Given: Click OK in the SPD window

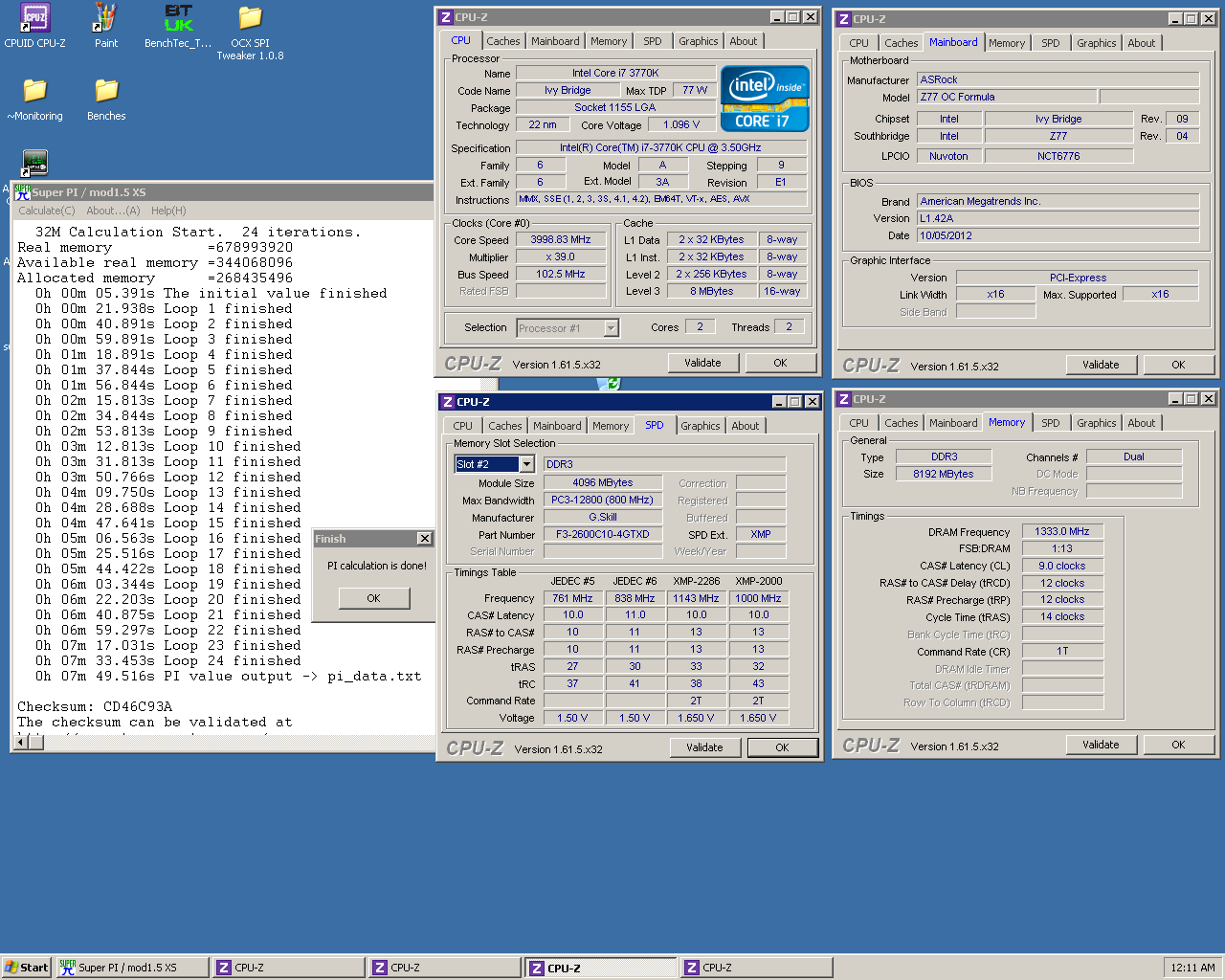Looking at the screenshot, I should 782,747.
